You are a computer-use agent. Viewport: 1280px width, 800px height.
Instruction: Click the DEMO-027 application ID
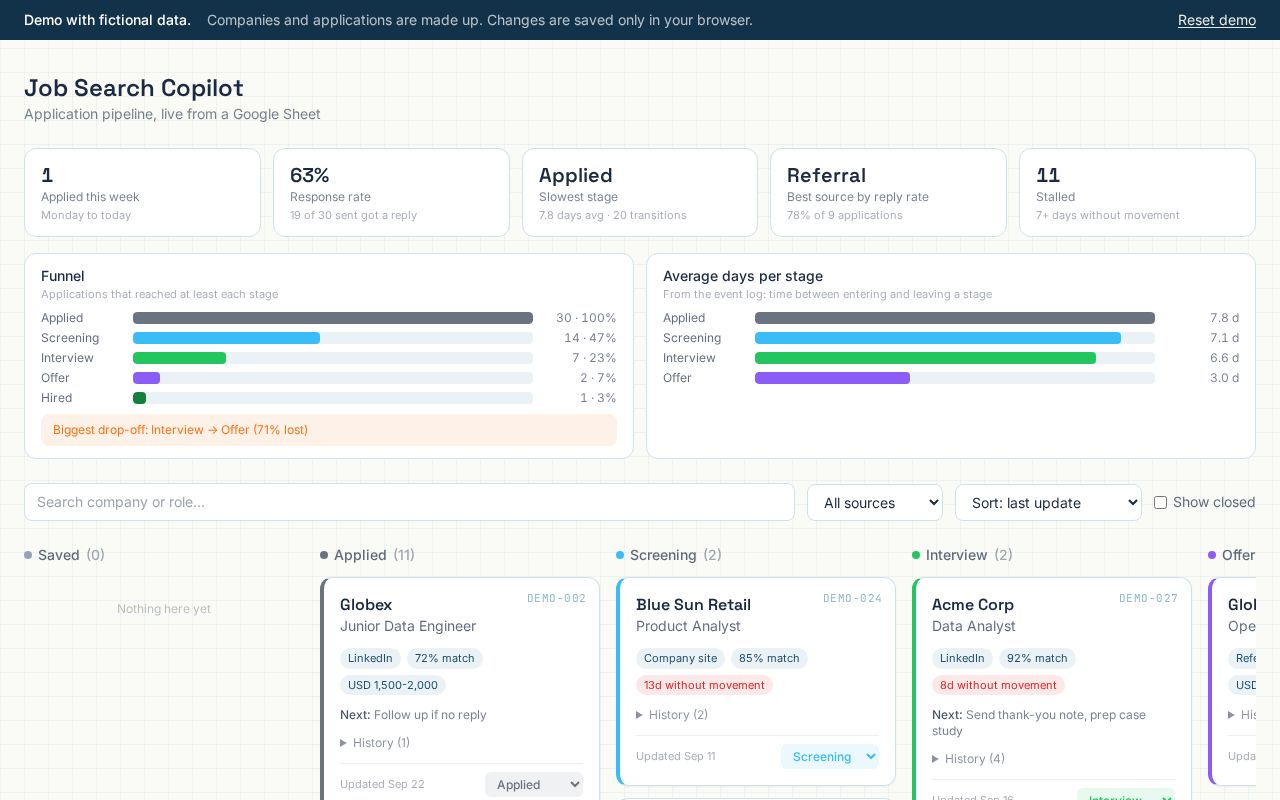pos(1148,599)
